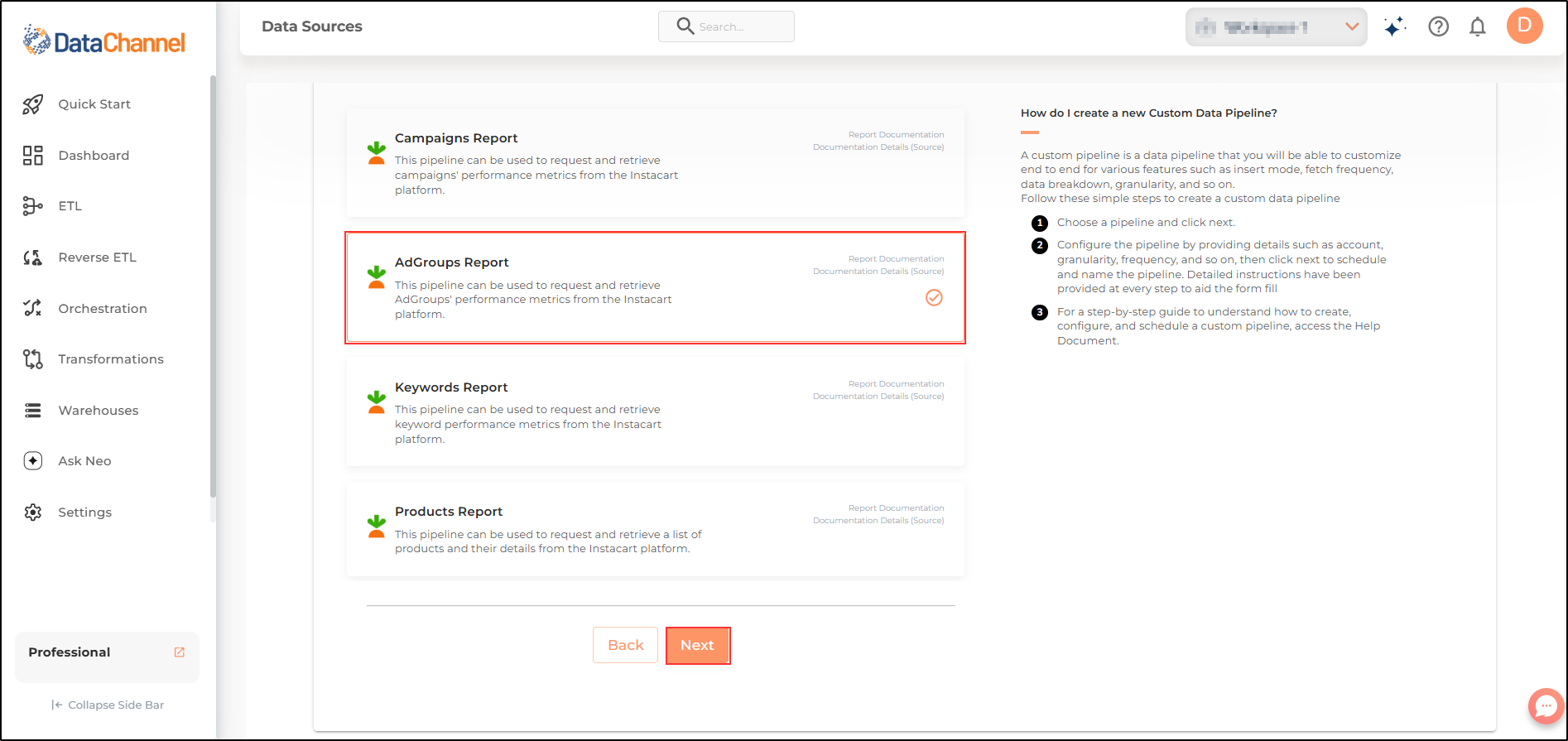1568x741 pixels.
Task: Open Warehouses page
Action: (99, 411)
